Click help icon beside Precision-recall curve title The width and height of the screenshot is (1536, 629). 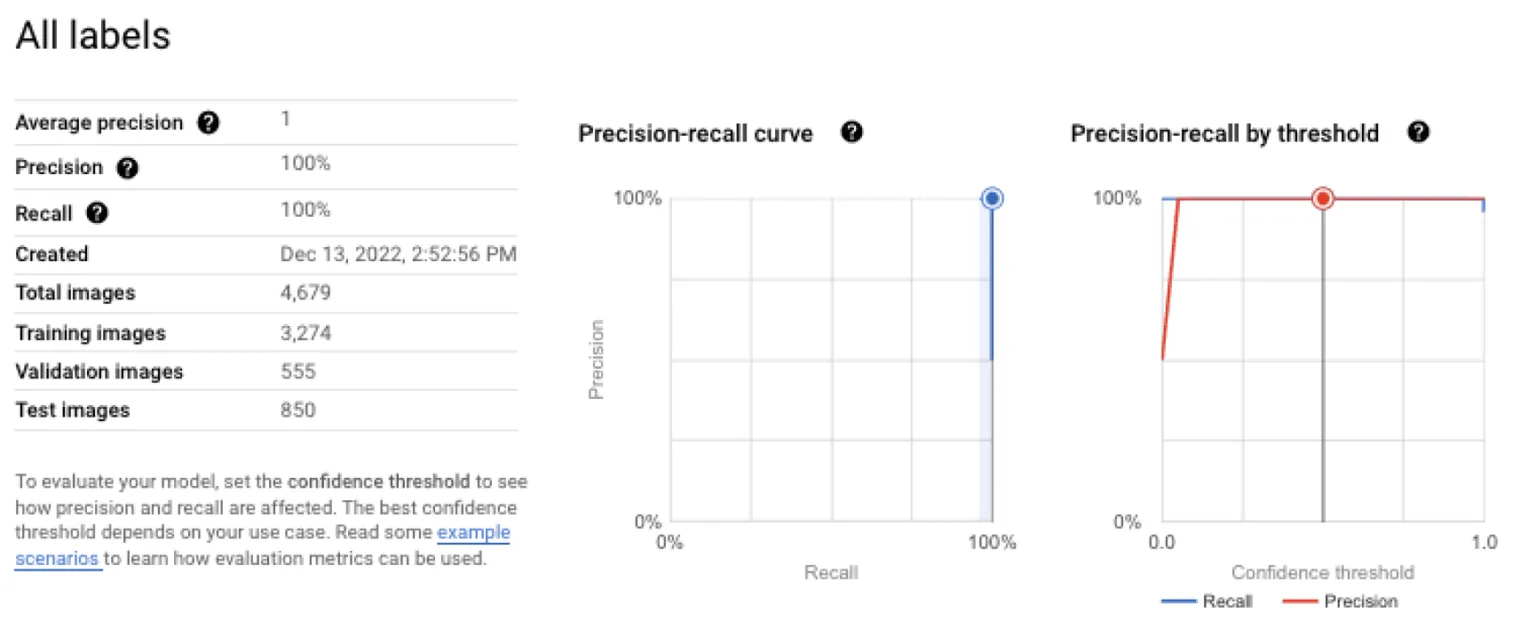click(852, 132)
